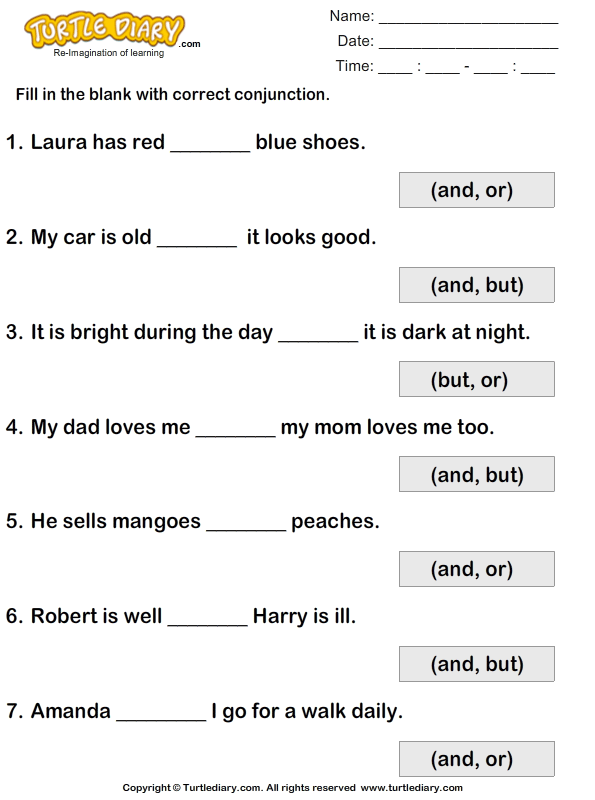
Task: Click the last Time blank
Action: tap(538, 72)
